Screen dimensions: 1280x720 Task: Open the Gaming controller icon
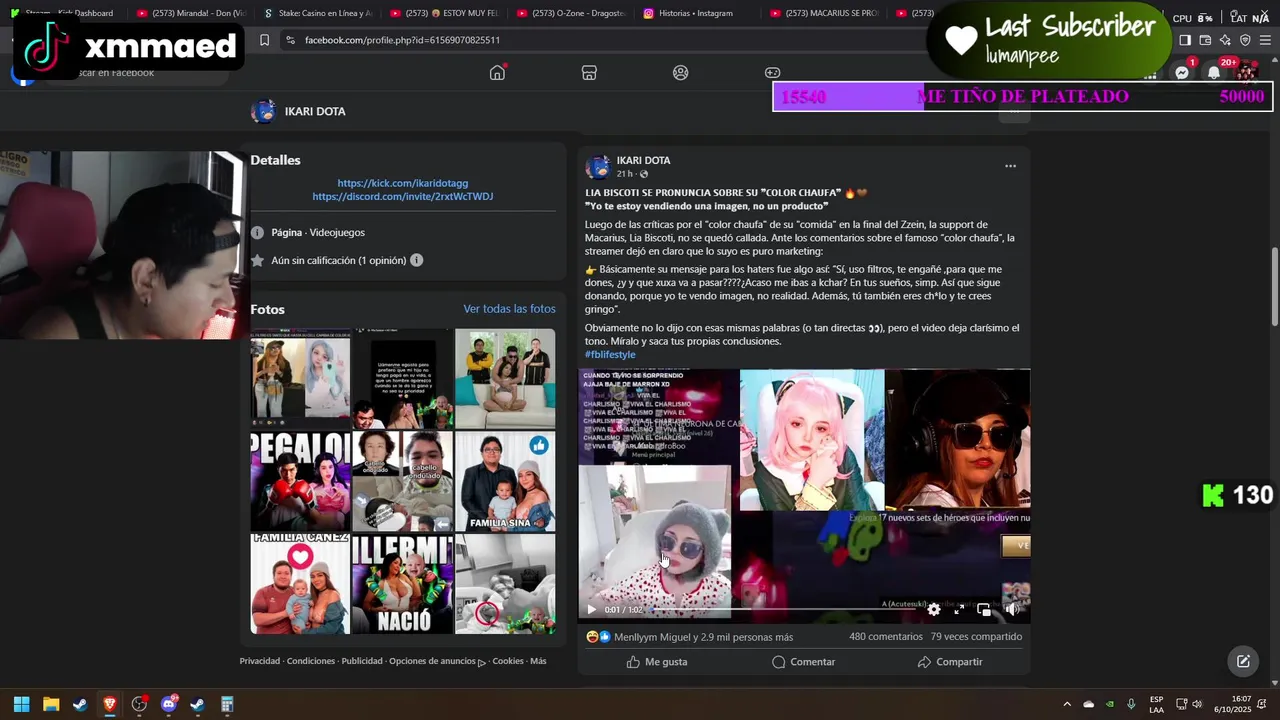tap(772, 72)
